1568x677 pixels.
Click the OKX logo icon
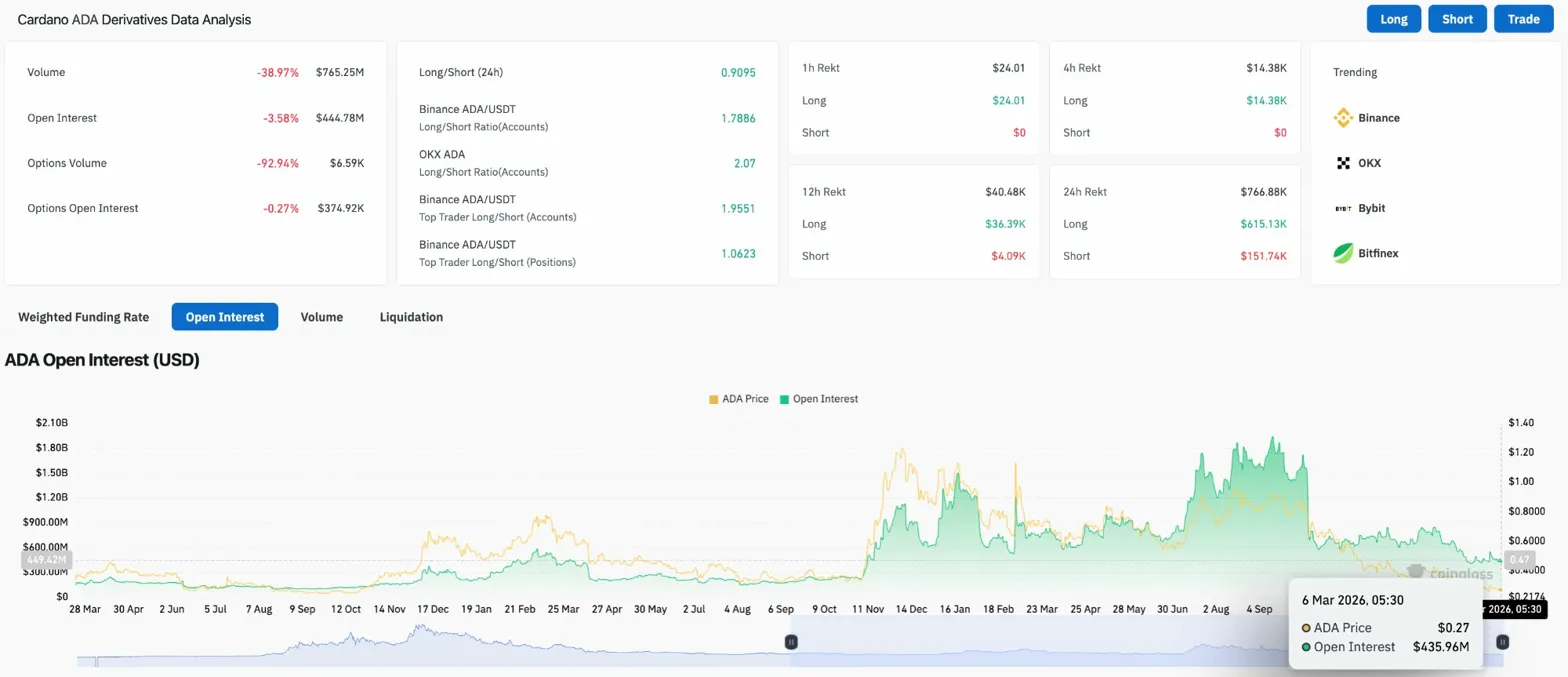[x=1343, y=163]
